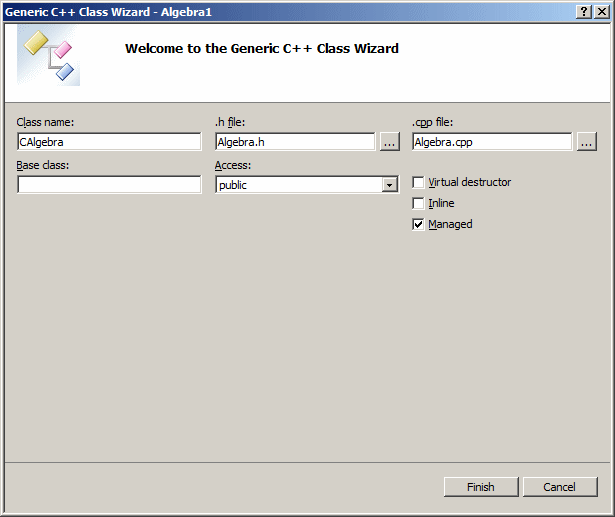
Task: Cancel the class wizard
Action: click(560, 487)
